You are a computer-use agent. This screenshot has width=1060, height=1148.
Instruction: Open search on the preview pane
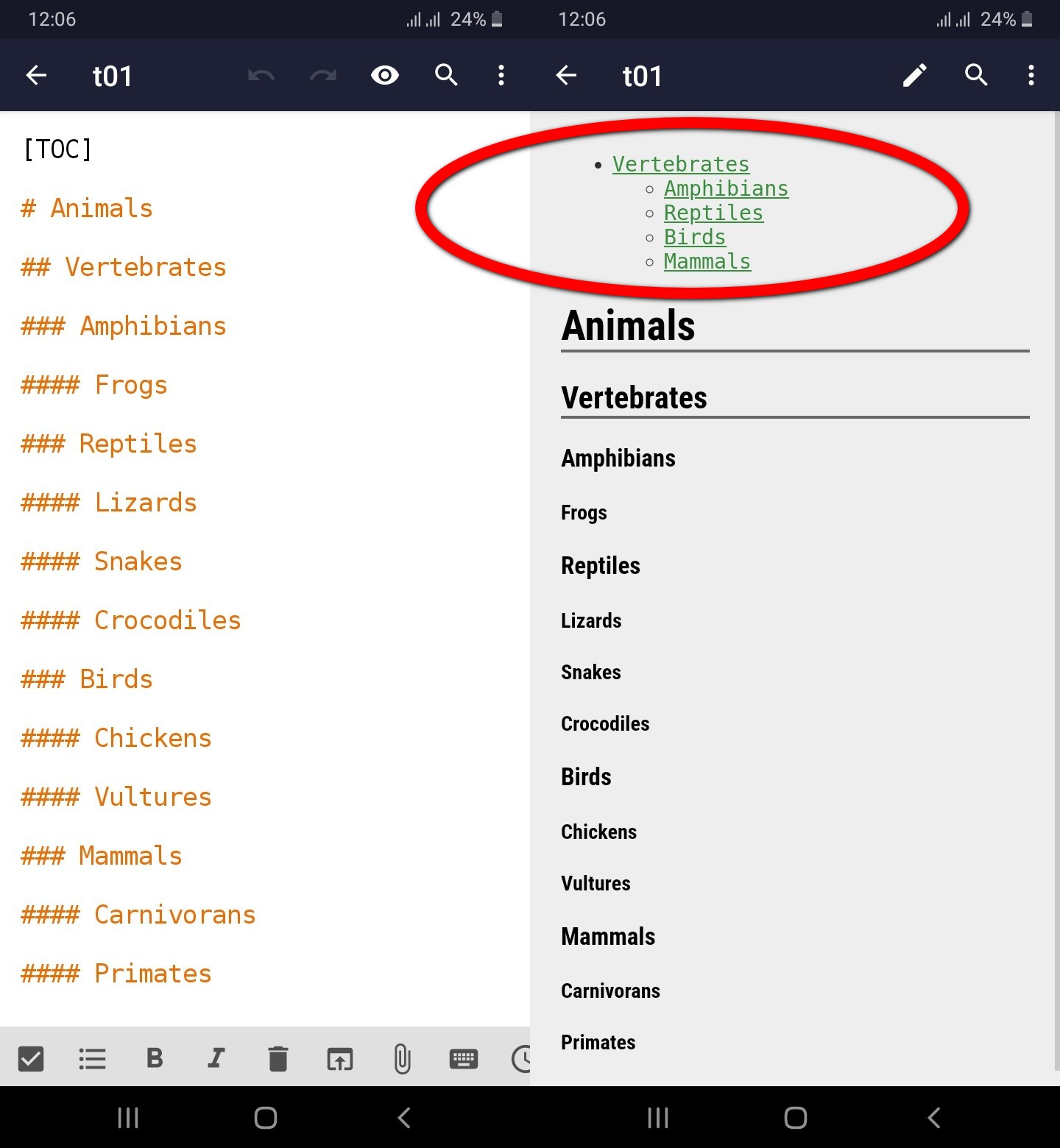point(976,75)
